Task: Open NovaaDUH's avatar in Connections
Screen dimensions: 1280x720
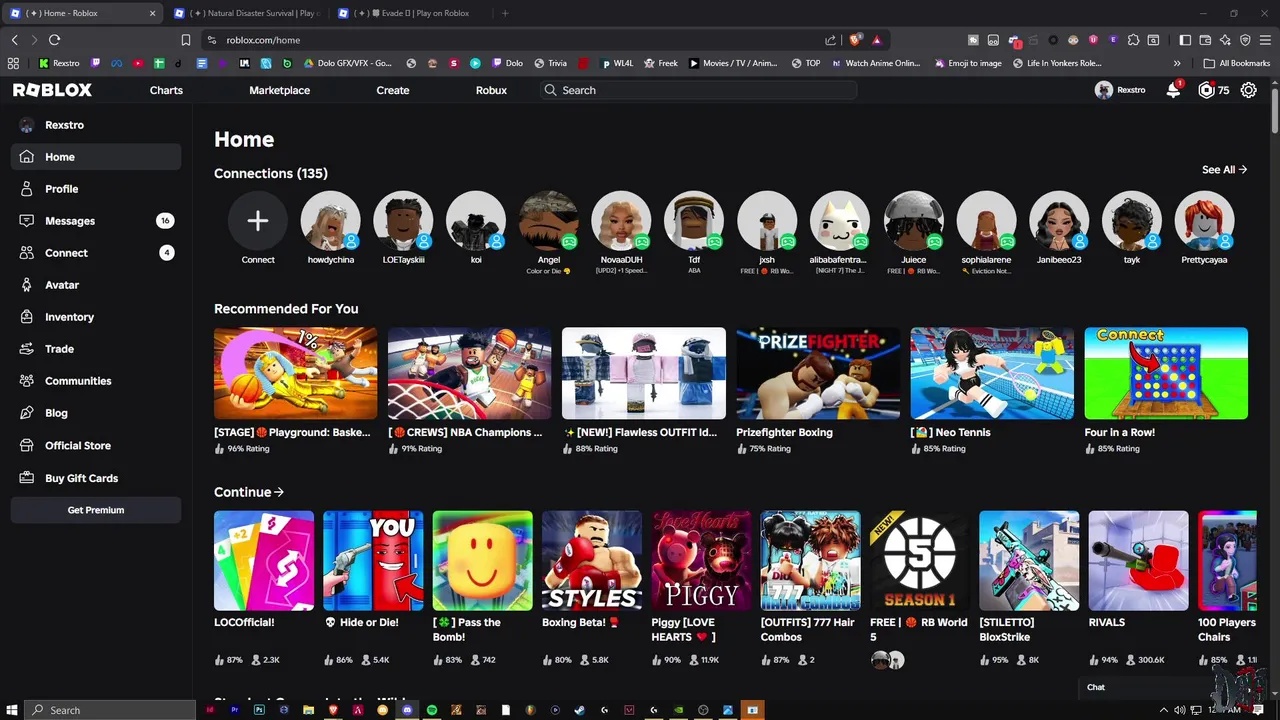Action: (621, 221)
